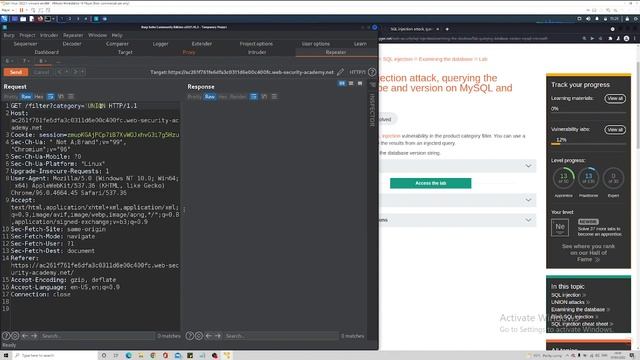The width and height of the screenshot is (640, 360).
Task: Show non-printable characters in Request
Action: point(61,97)
